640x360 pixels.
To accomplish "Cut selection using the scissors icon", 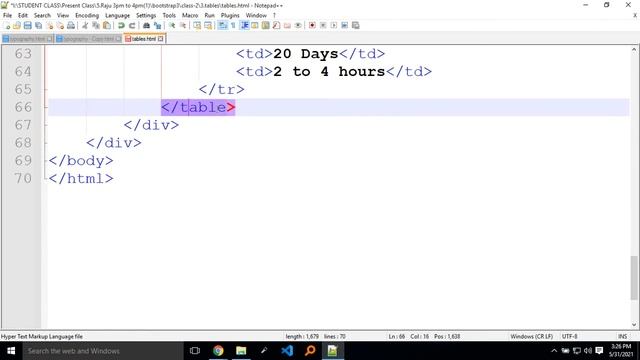I will click(85, 25).
